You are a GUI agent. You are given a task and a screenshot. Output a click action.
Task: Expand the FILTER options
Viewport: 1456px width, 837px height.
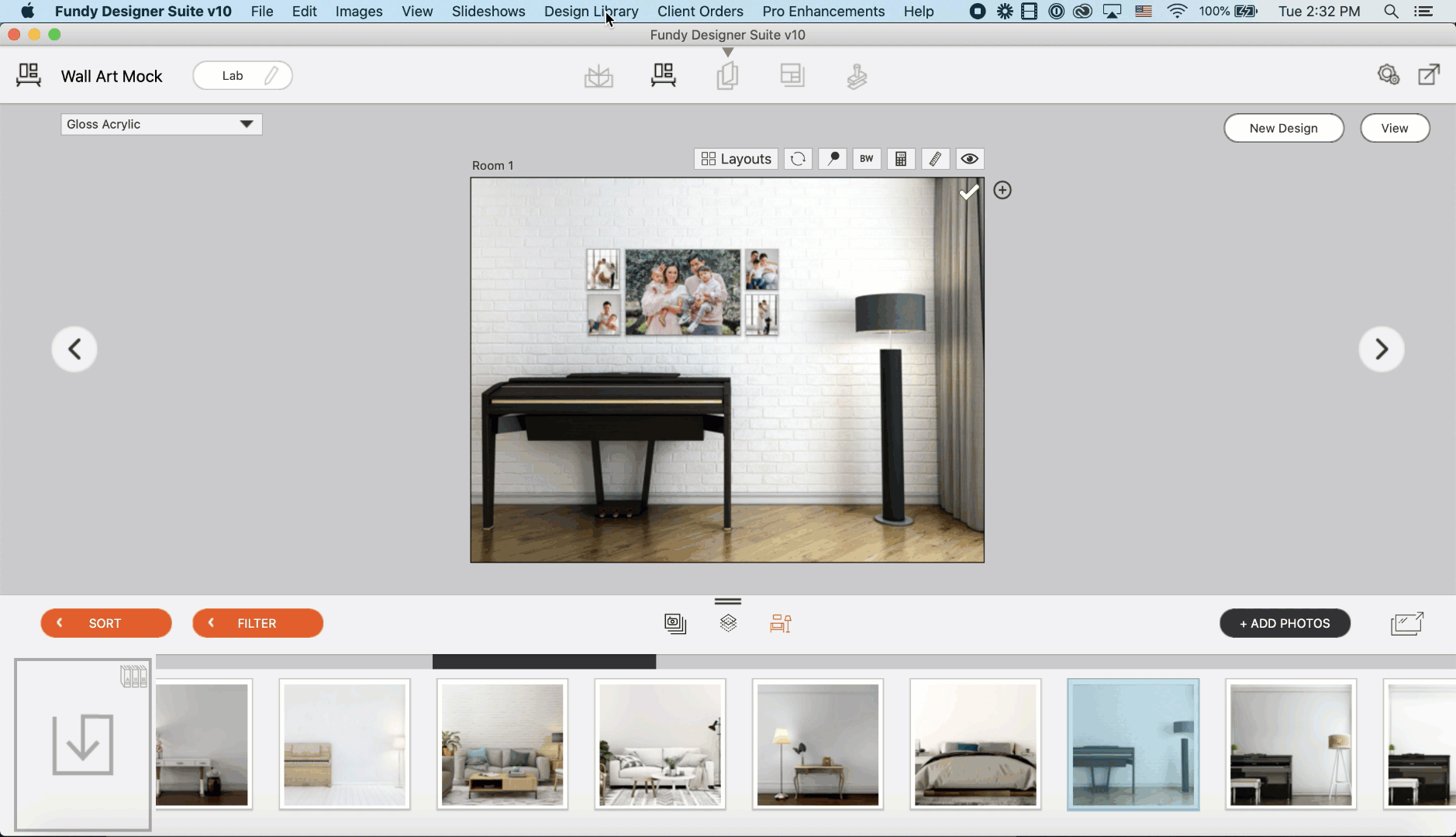point(257,623)
